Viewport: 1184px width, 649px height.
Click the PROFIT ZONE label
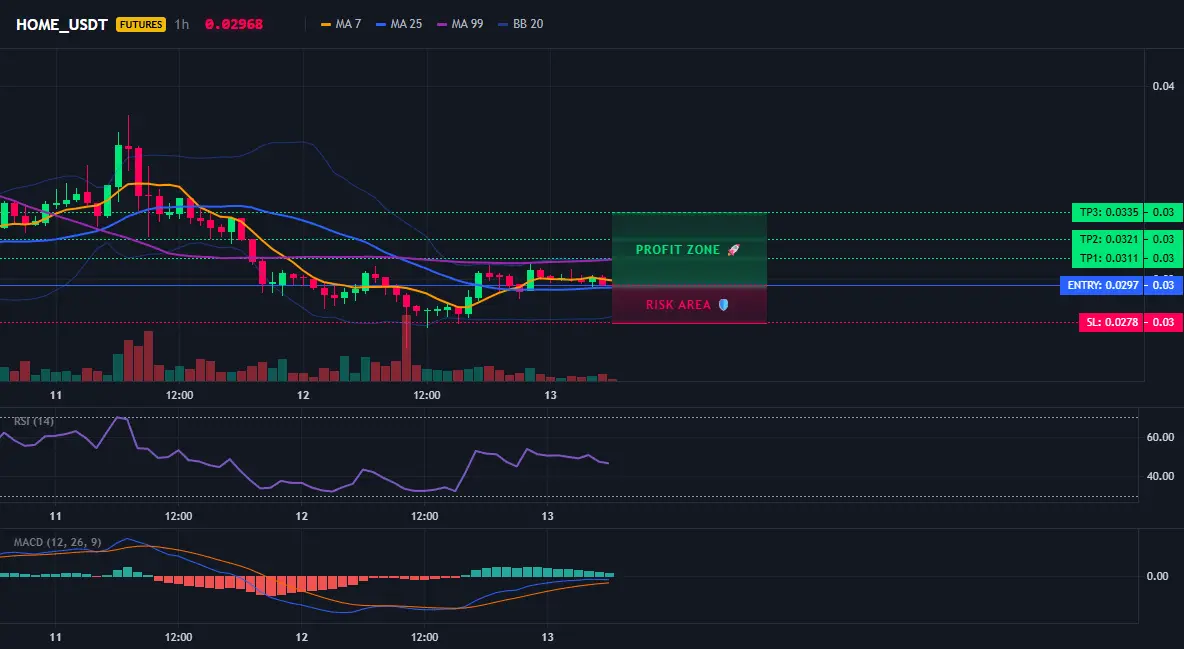click(678, 250)
